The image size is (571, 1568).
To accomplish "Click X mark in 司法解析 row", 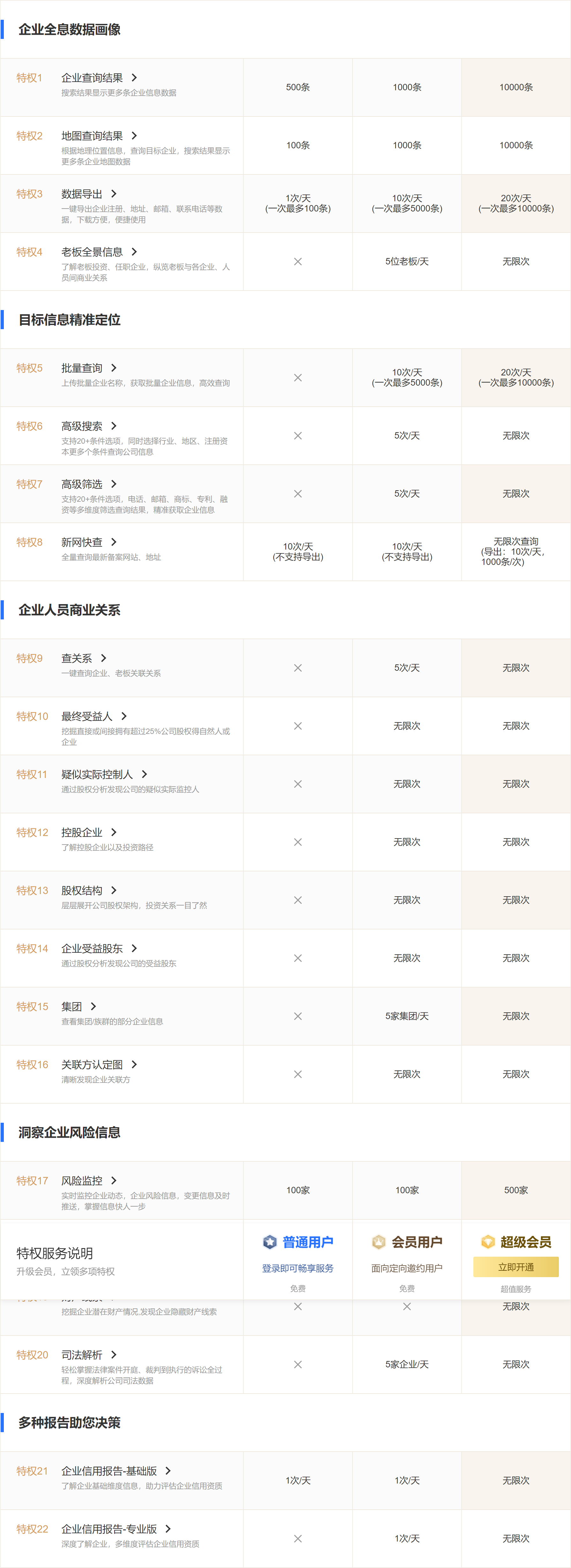I will click(298, 1365).
